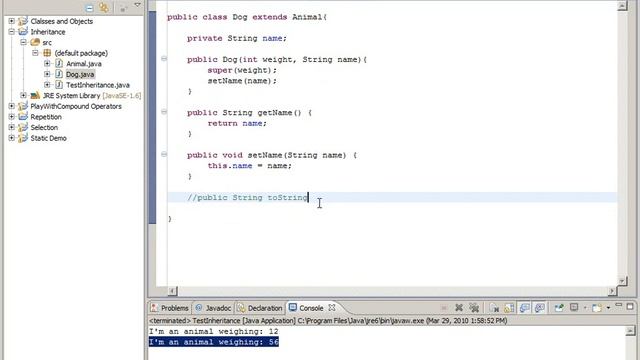The image size is (640, 360).
Task: Click the disabled Terminate console button
Action: [444, 308]
